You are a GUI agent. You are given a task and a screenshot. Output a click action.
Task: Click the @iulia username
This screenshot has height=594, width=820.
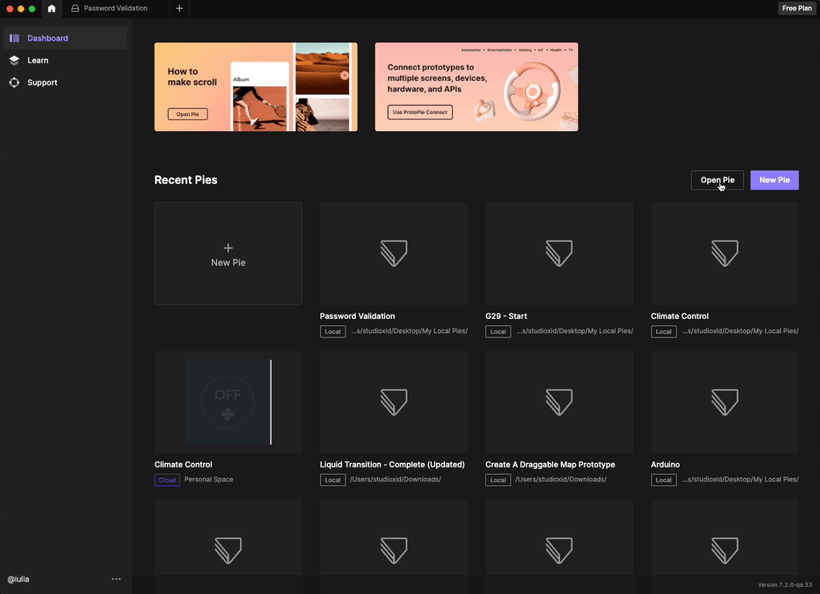point(18,579)
